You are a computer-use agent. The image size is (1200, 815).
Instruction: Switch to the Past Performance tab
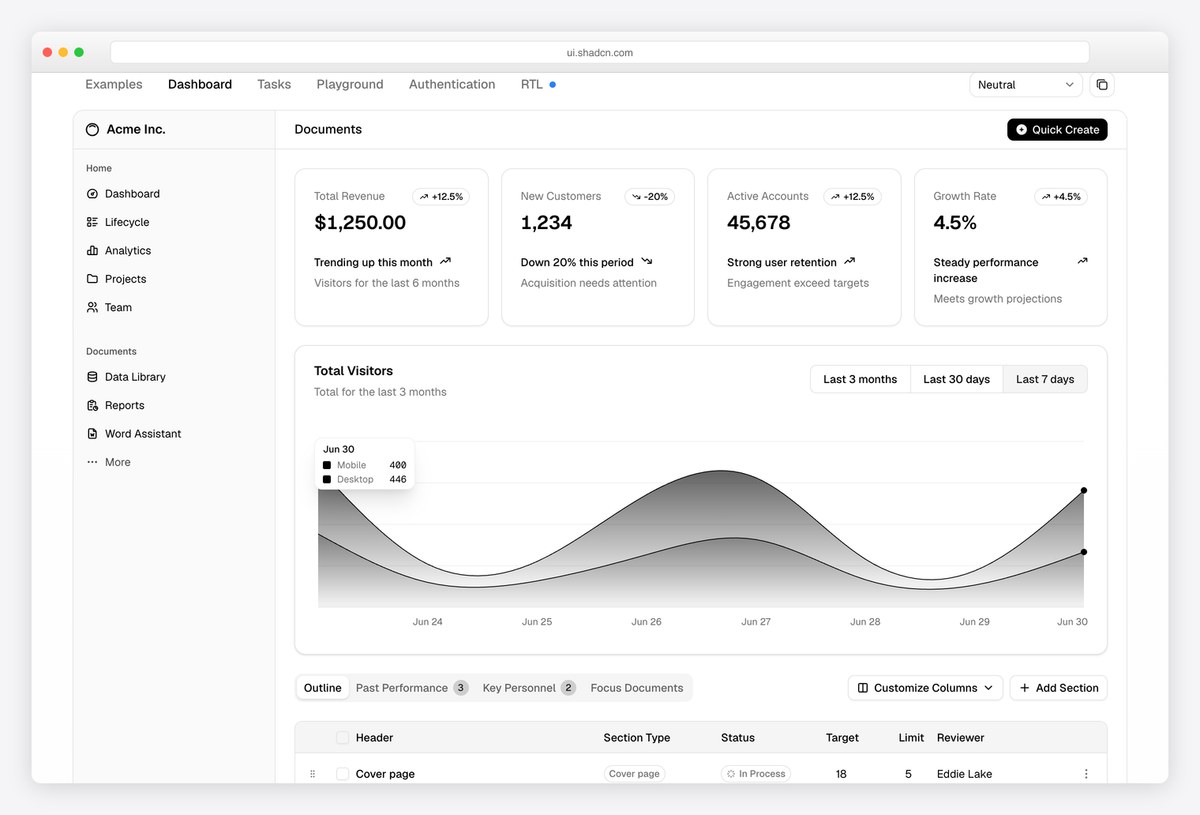[411, 688]
